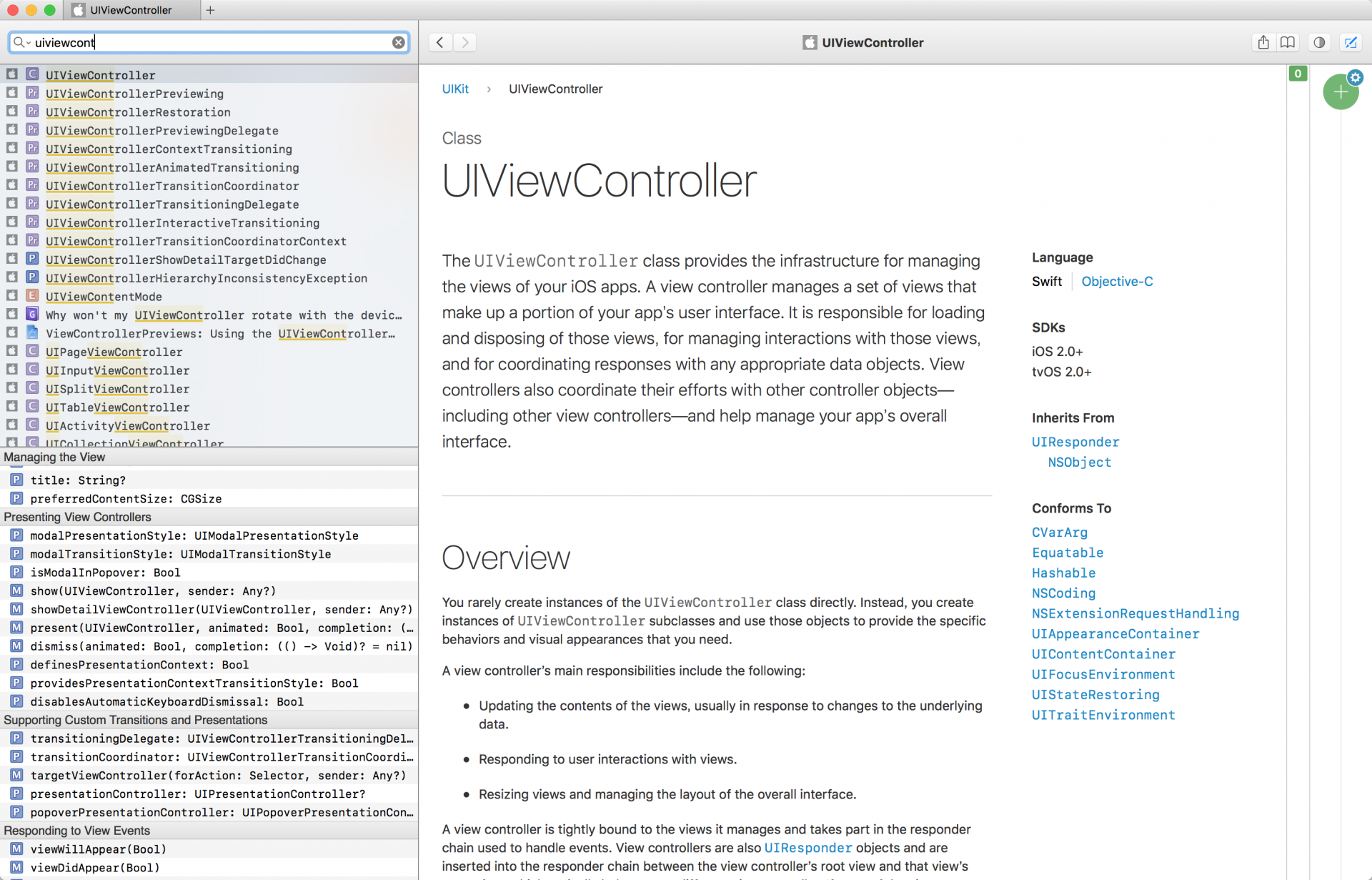The width and height of the screenshot is (1372, 880).
Task: Jump to presentationController member
Action: [209, 794]
